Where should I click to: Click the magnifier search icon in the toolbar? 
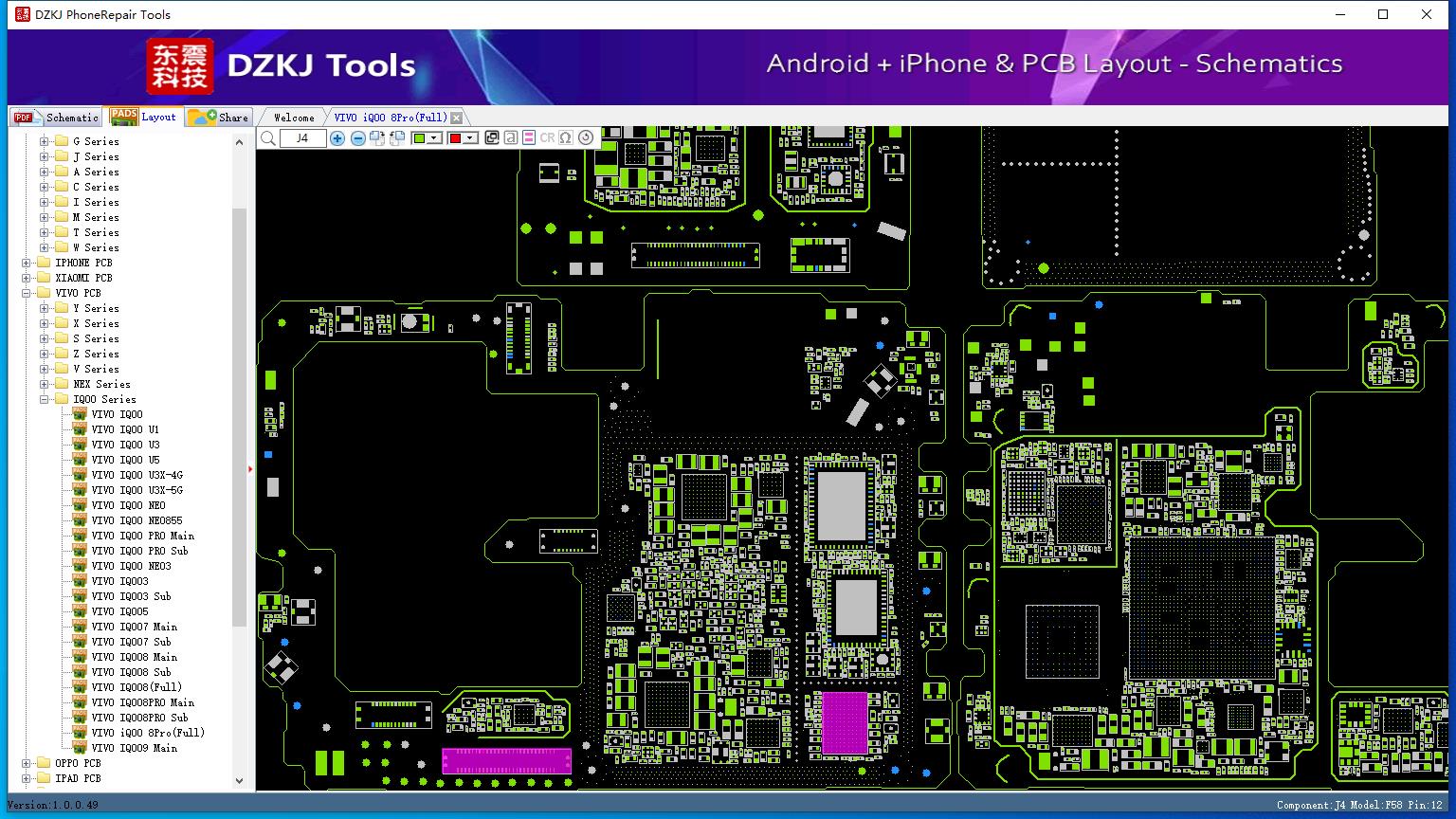268,138
